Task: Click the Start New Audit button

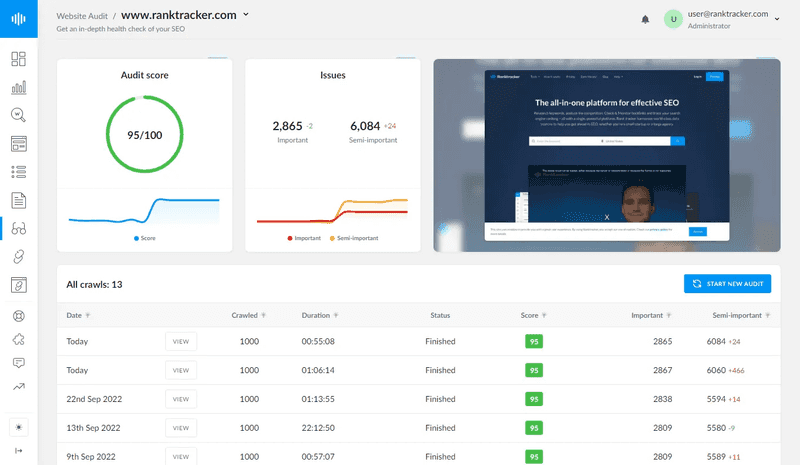Action: [x=727, y=284]
